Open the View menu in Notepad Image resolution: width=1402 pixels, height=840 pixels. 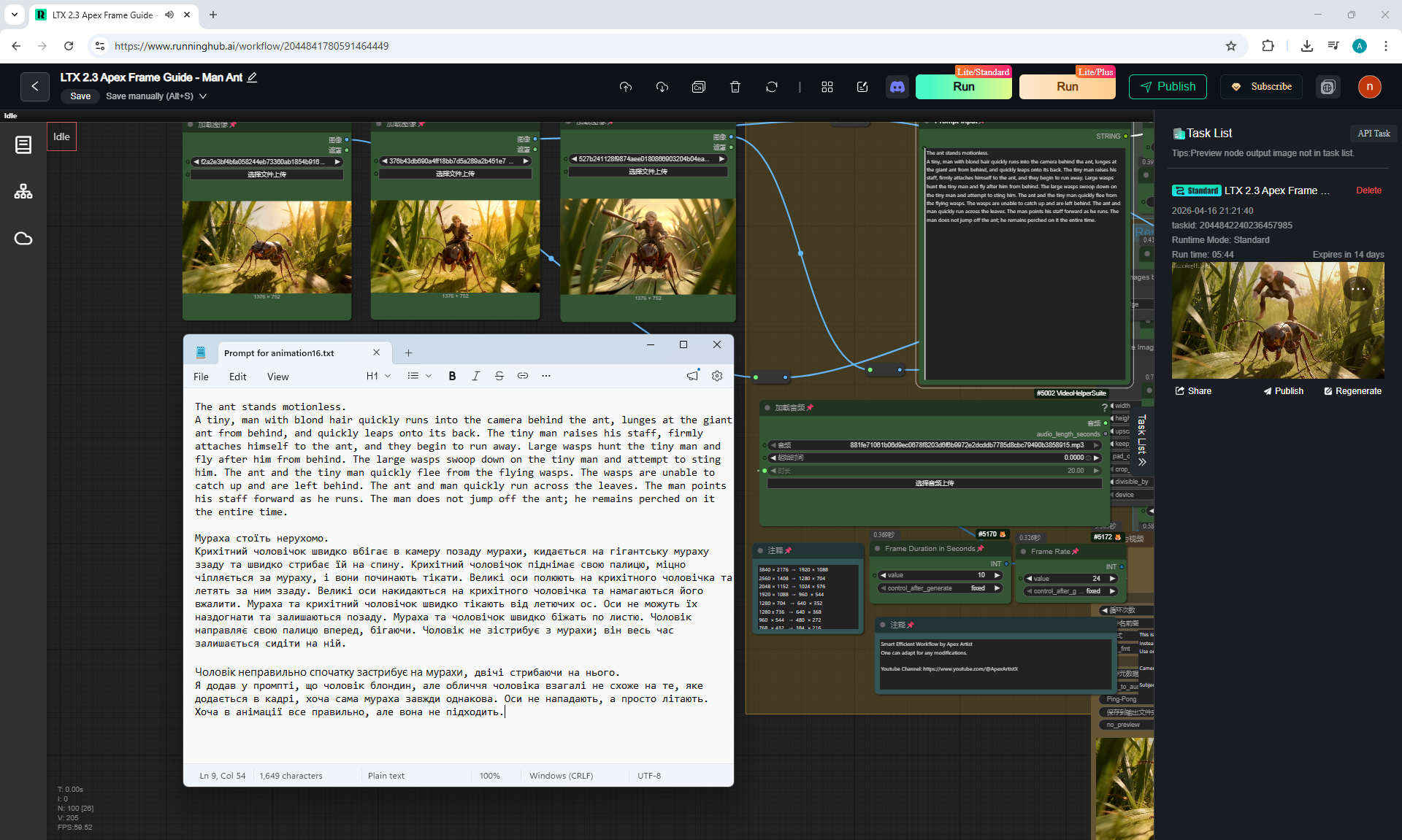(x=277, y=377)
